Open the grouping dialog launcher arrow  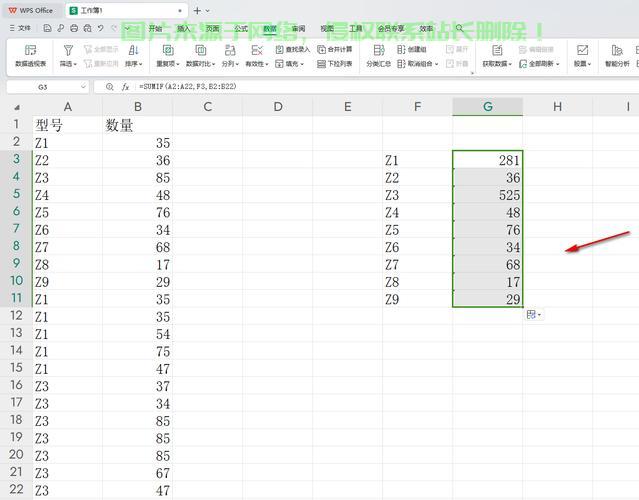472,73
